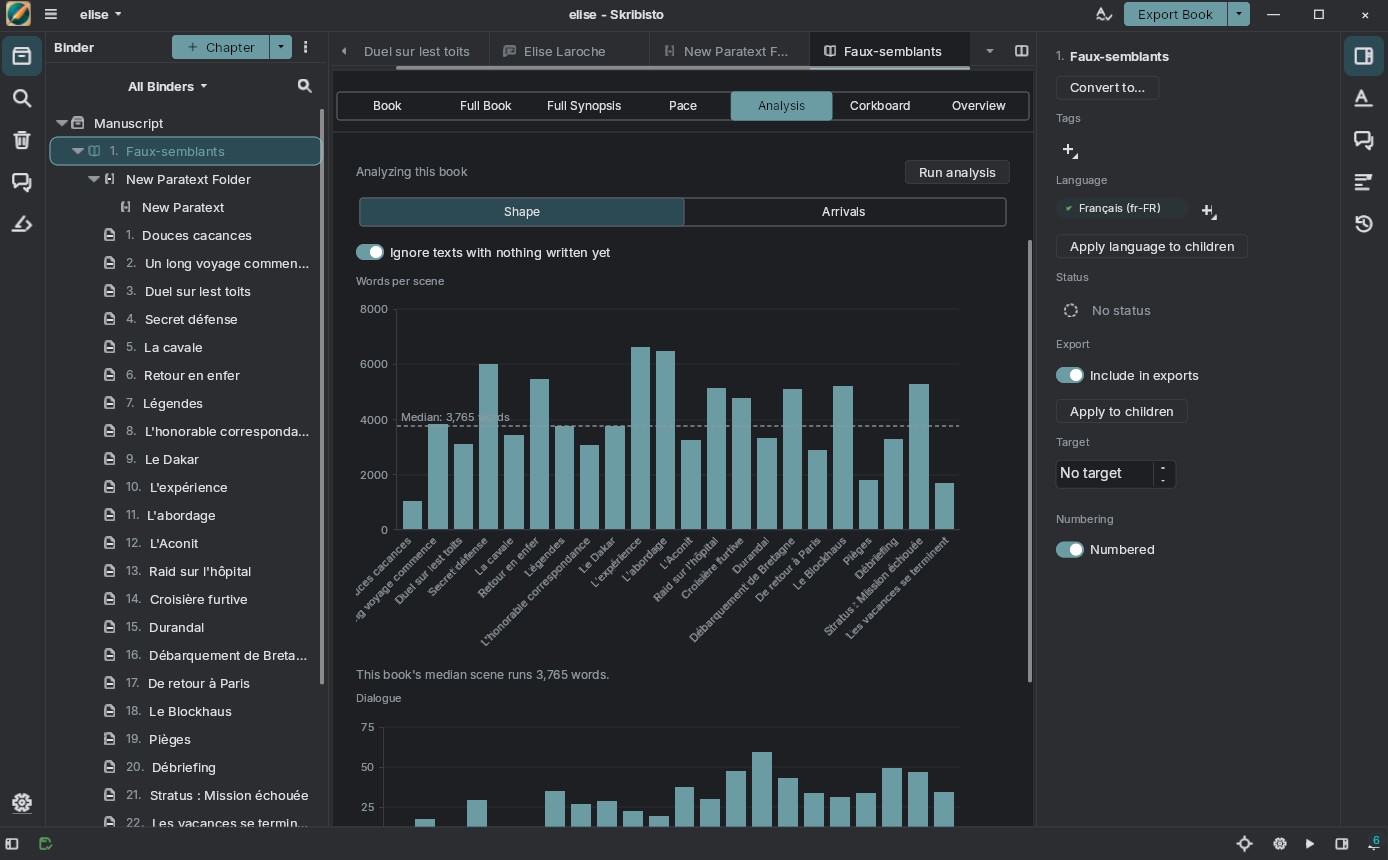Open the properties panel icon on right

(1363, 56)
